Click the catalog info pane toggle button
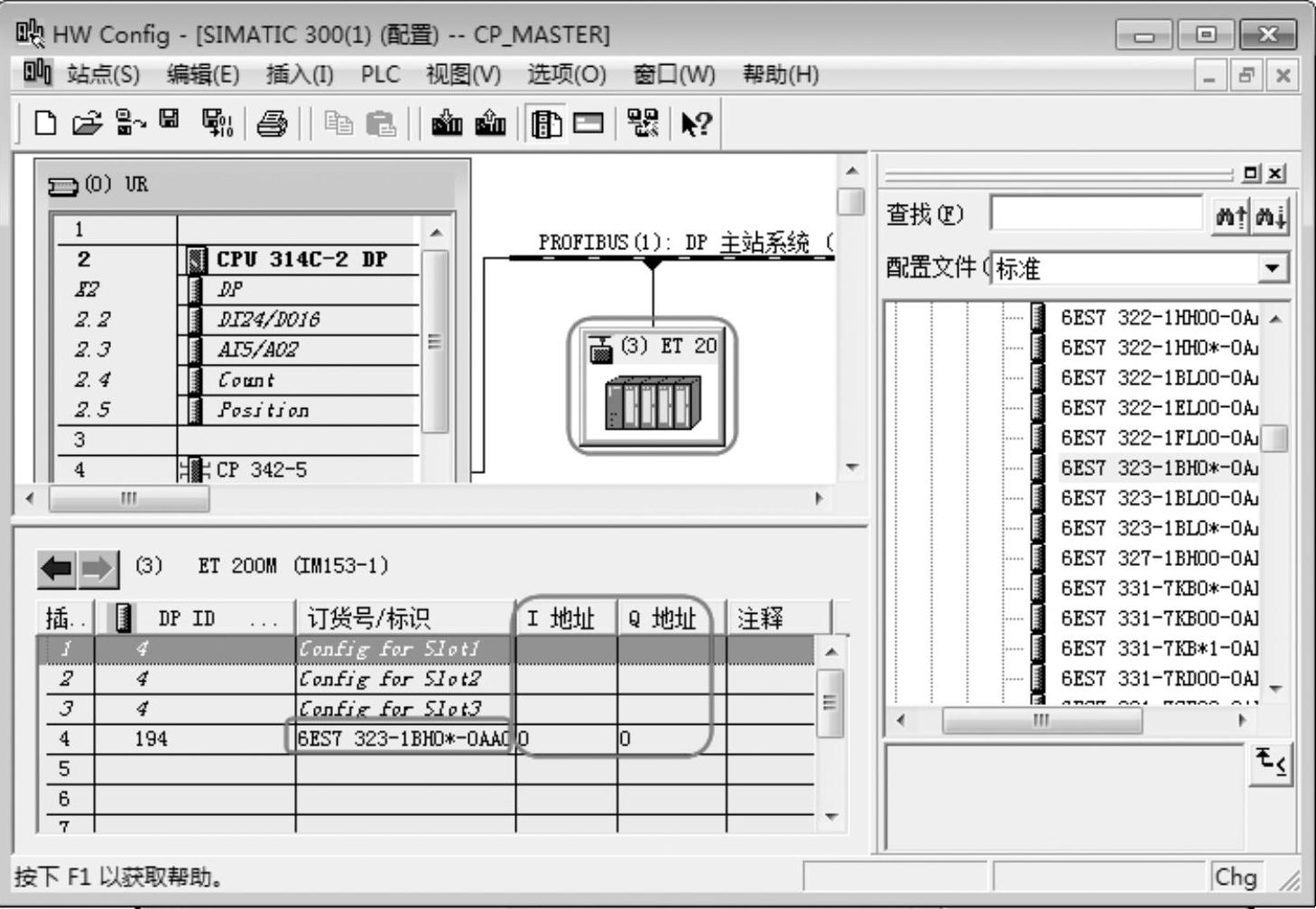1316x909 pixels. point(1271,763)
